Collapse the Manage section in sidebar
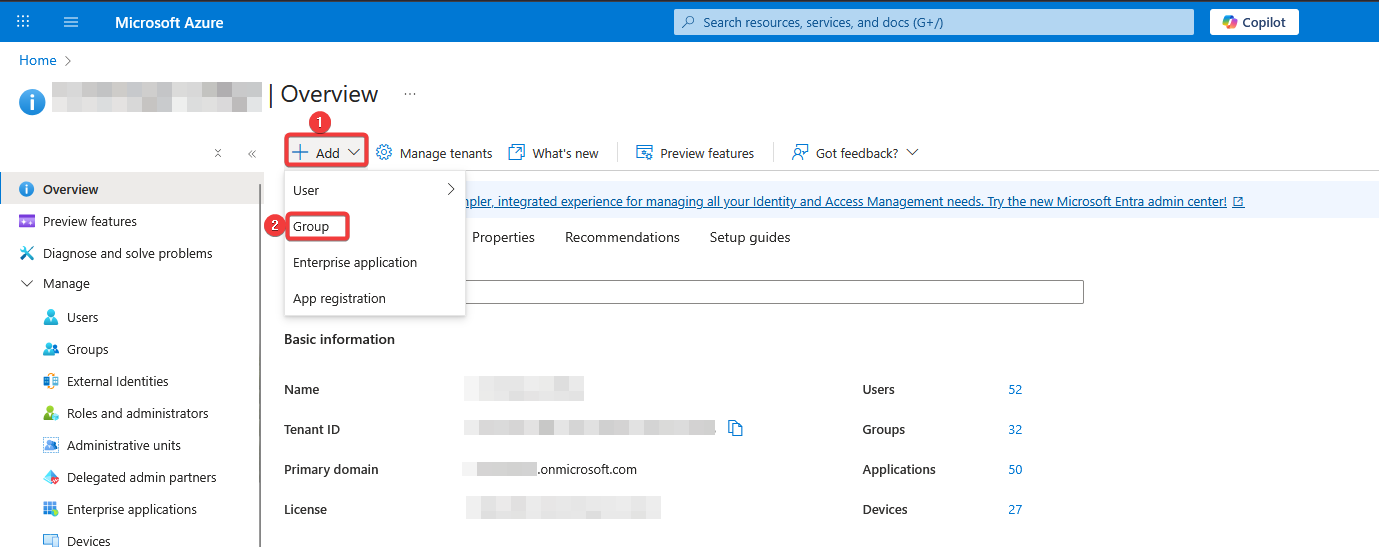This screenshot has height=547, width=1379. coord(27,284)
